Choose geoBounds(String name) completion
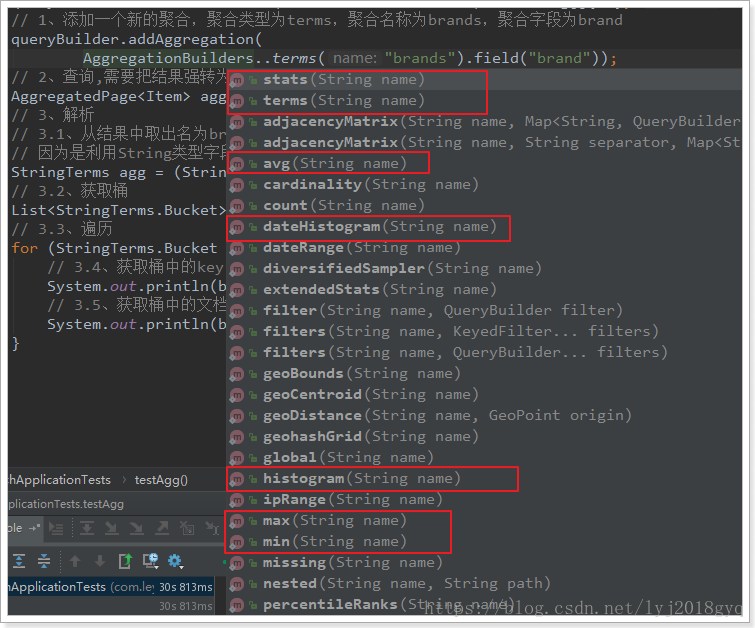The height and width of the screenshot is (628, 755). coord(484,374)
